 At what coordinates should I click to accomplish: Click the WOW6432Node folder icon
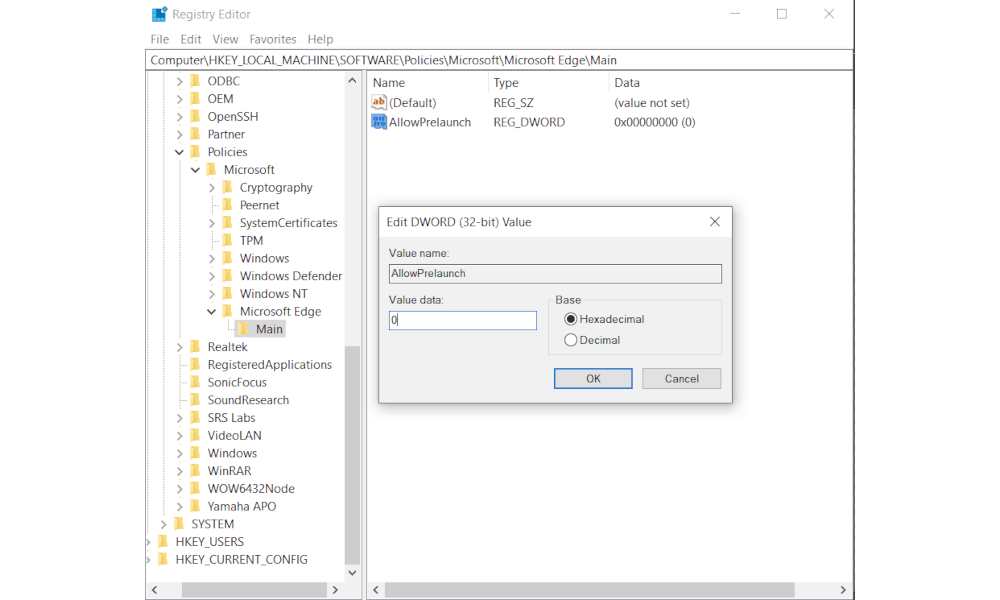[195, 488]
